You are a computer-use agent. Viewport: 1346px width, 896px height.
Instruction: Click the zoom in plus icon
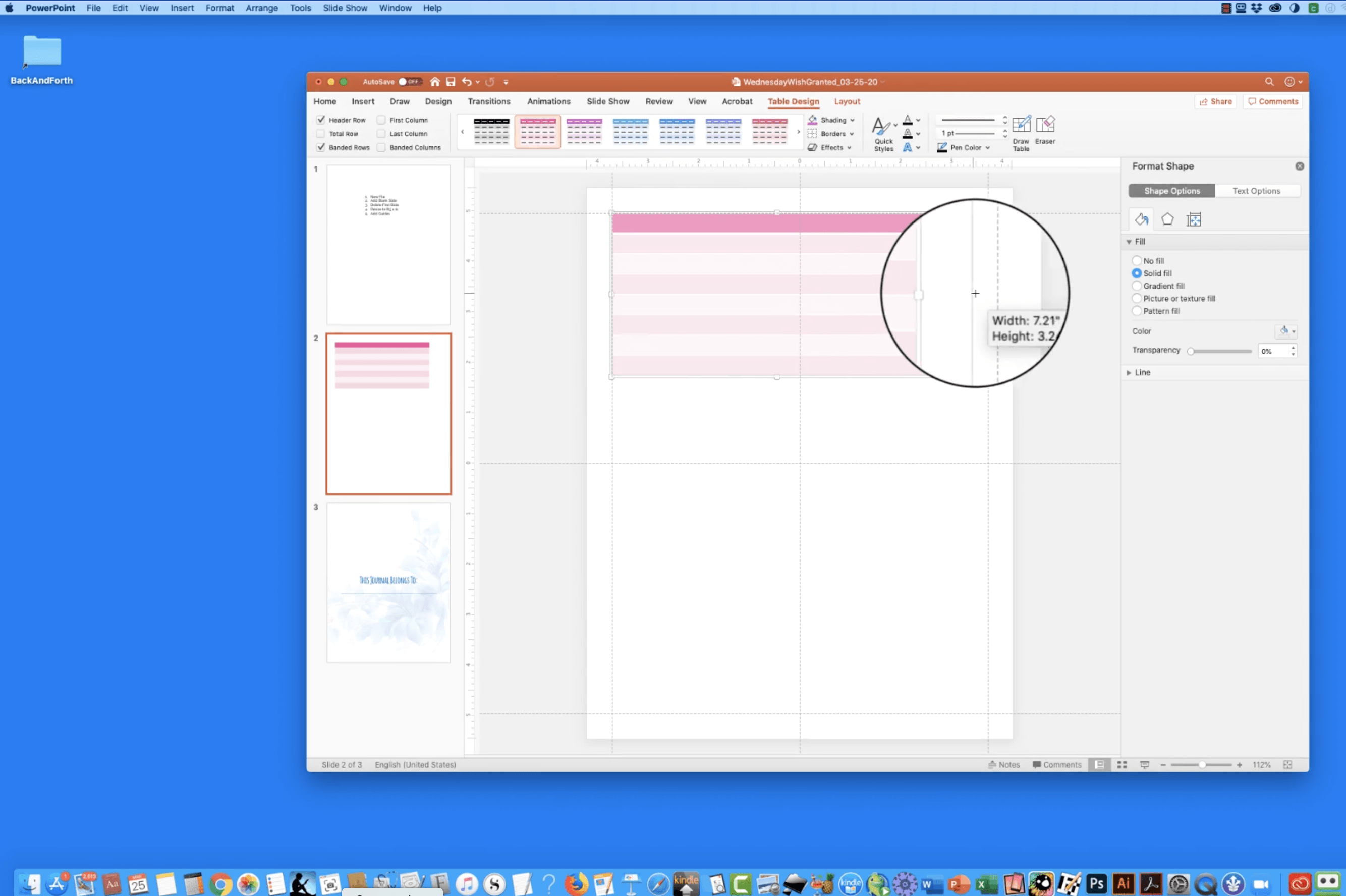tap(1239, 764)
